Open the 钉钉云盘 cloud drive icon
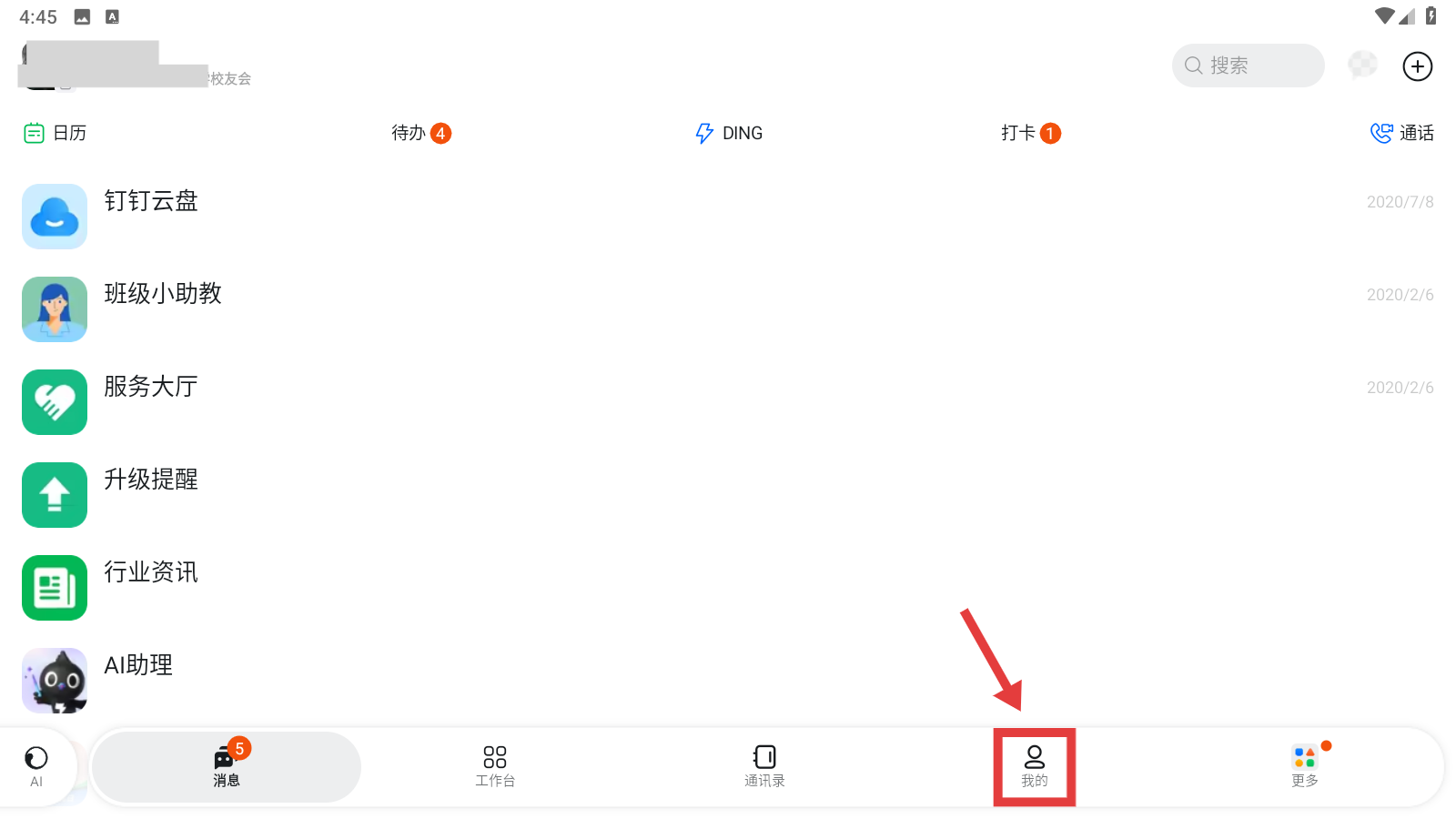The width and height of the screenshot is (1456, 819). [55, 217]
